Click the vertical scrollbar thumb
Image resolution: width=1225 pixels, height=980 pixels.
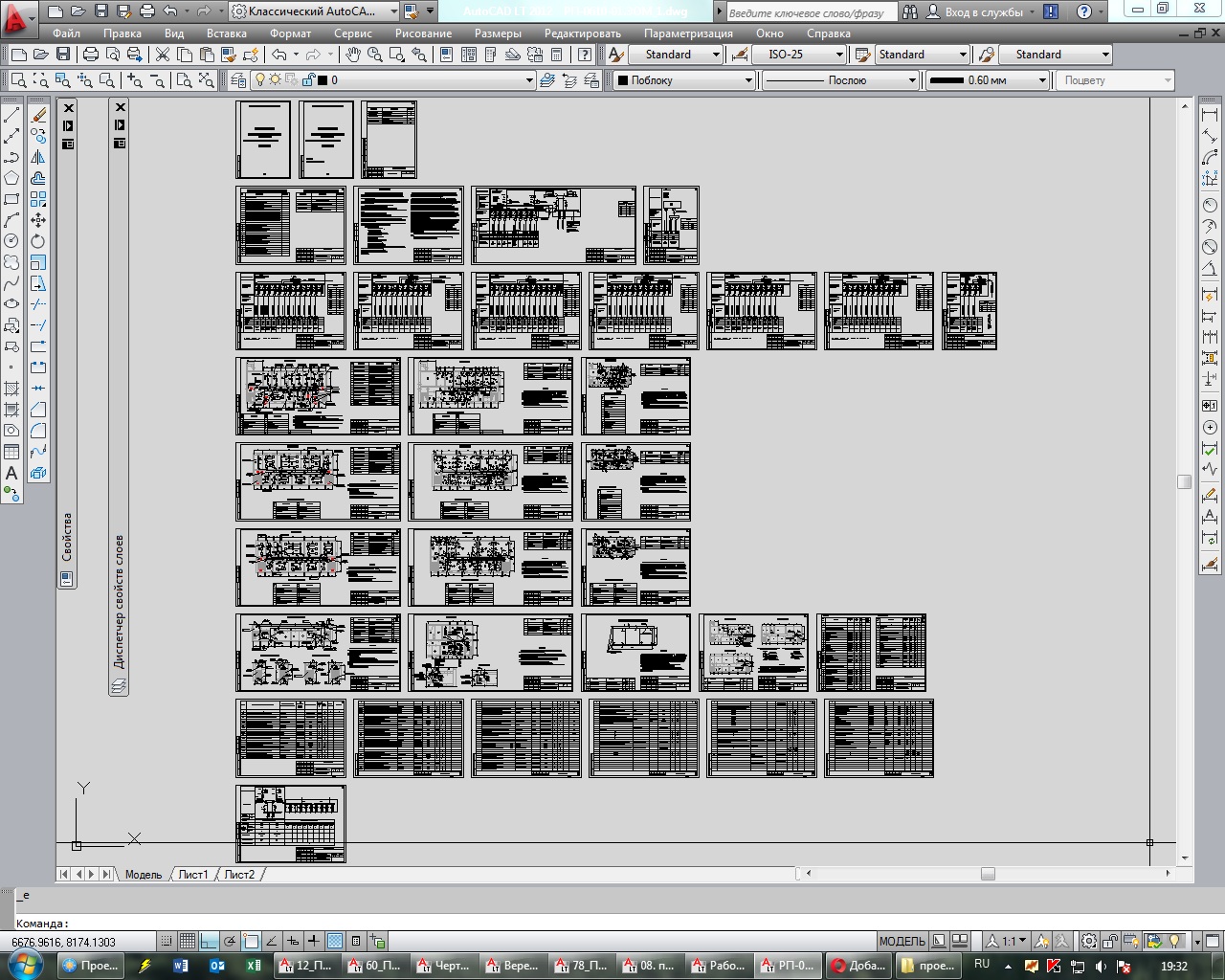(1185, 482)
